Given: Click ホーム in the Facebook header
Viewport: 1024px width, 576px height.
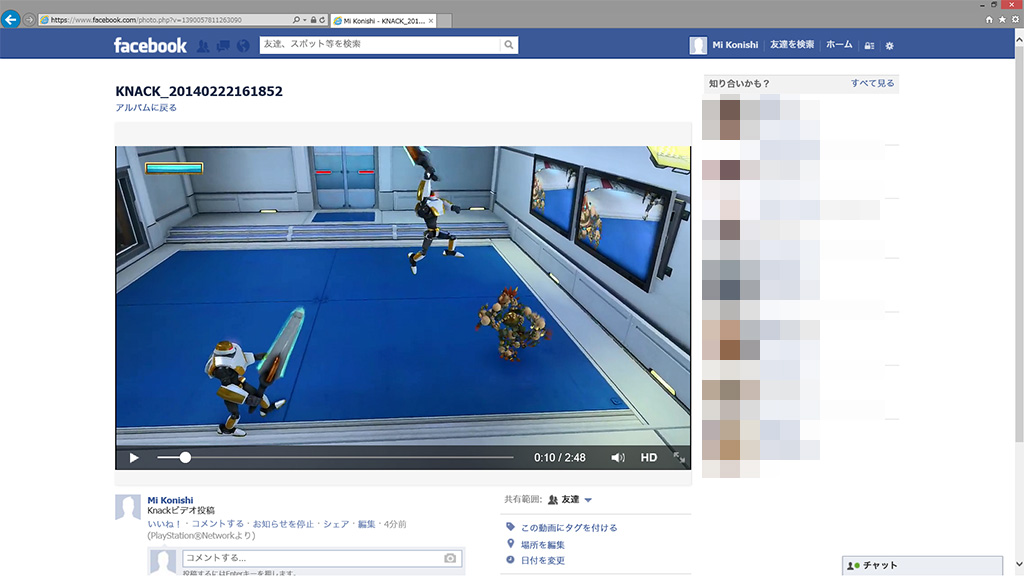Looking at the screenshot, I should click(x=839, y=44).
